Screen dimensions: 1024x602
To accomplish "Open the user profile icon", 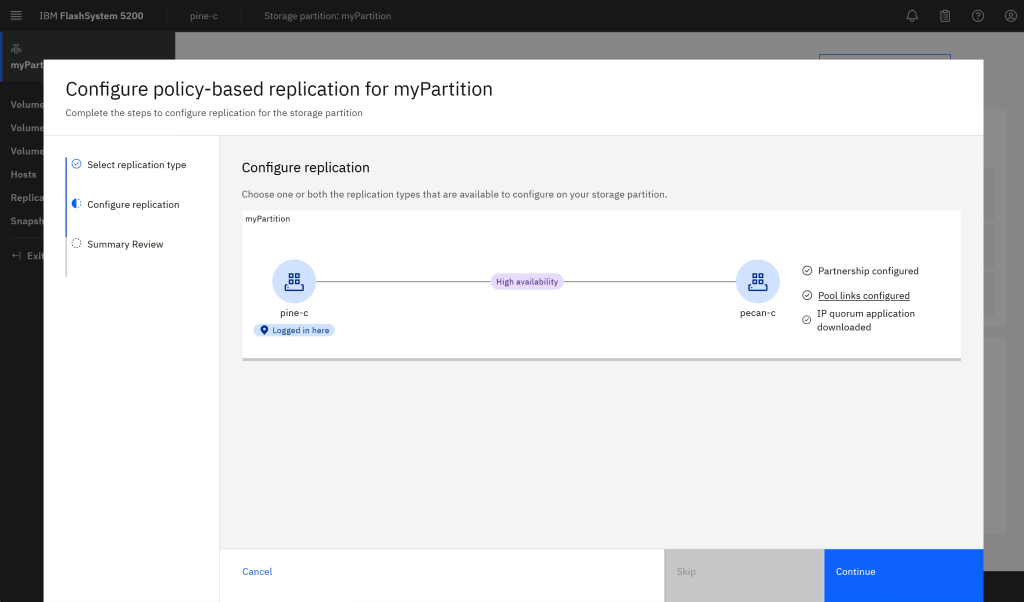I will (1010, 16).
